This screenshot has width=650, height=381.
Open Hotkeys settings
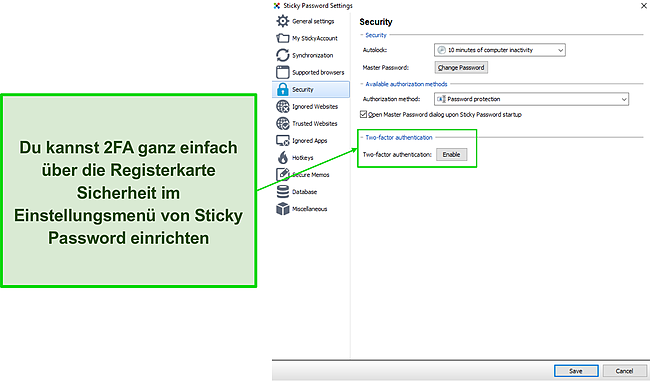point(303,158)
